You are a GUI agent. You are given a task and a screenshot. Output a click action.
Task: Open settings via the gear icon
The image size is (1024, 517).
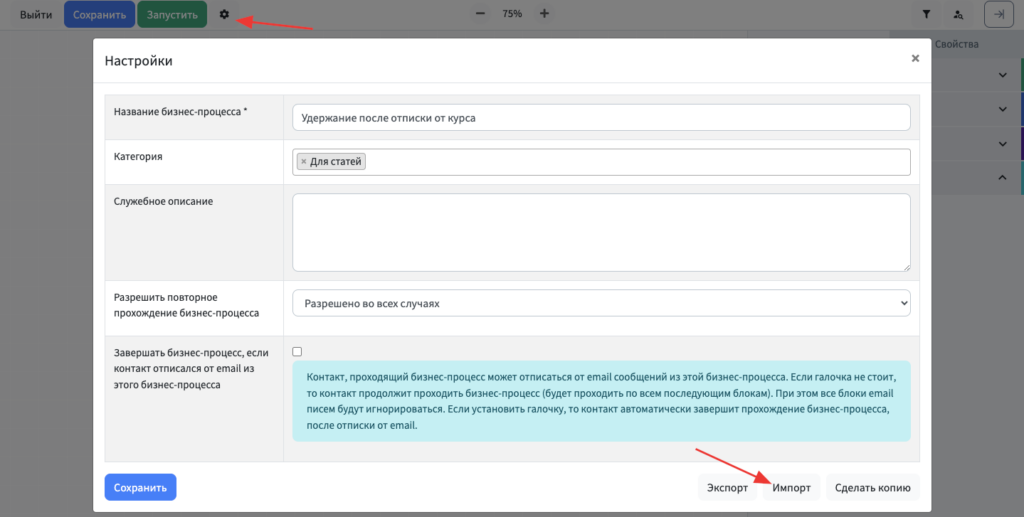(x=224, y=14)
